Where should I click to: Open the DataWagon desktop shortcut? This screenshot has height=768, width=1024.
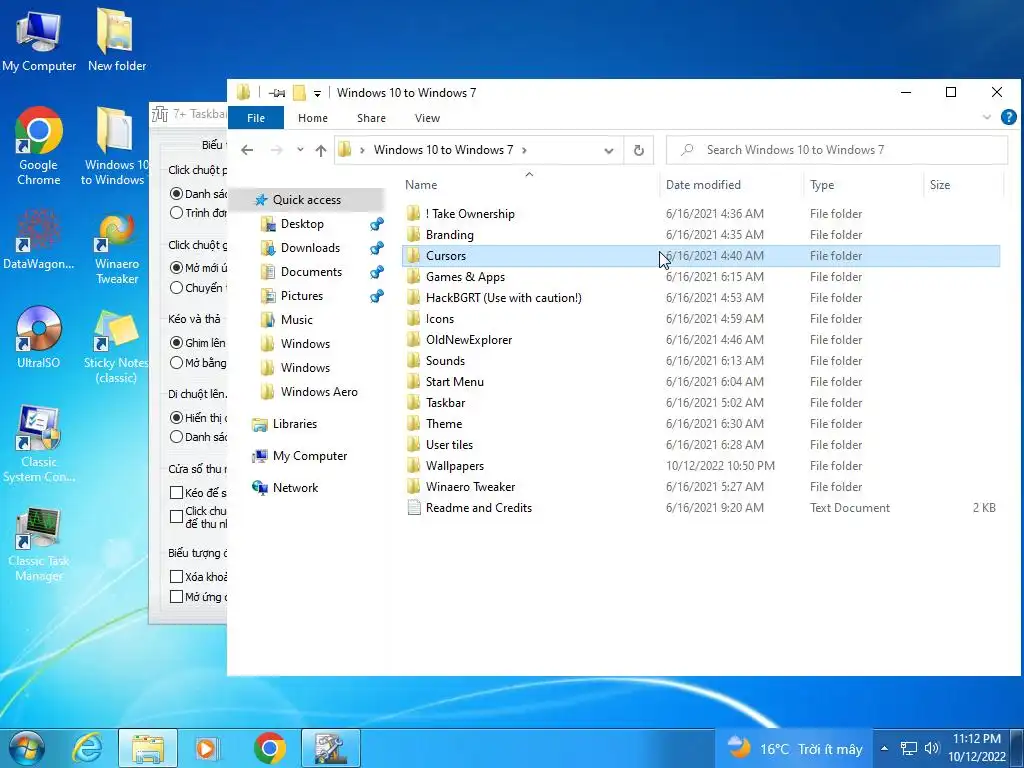point(39,240)
